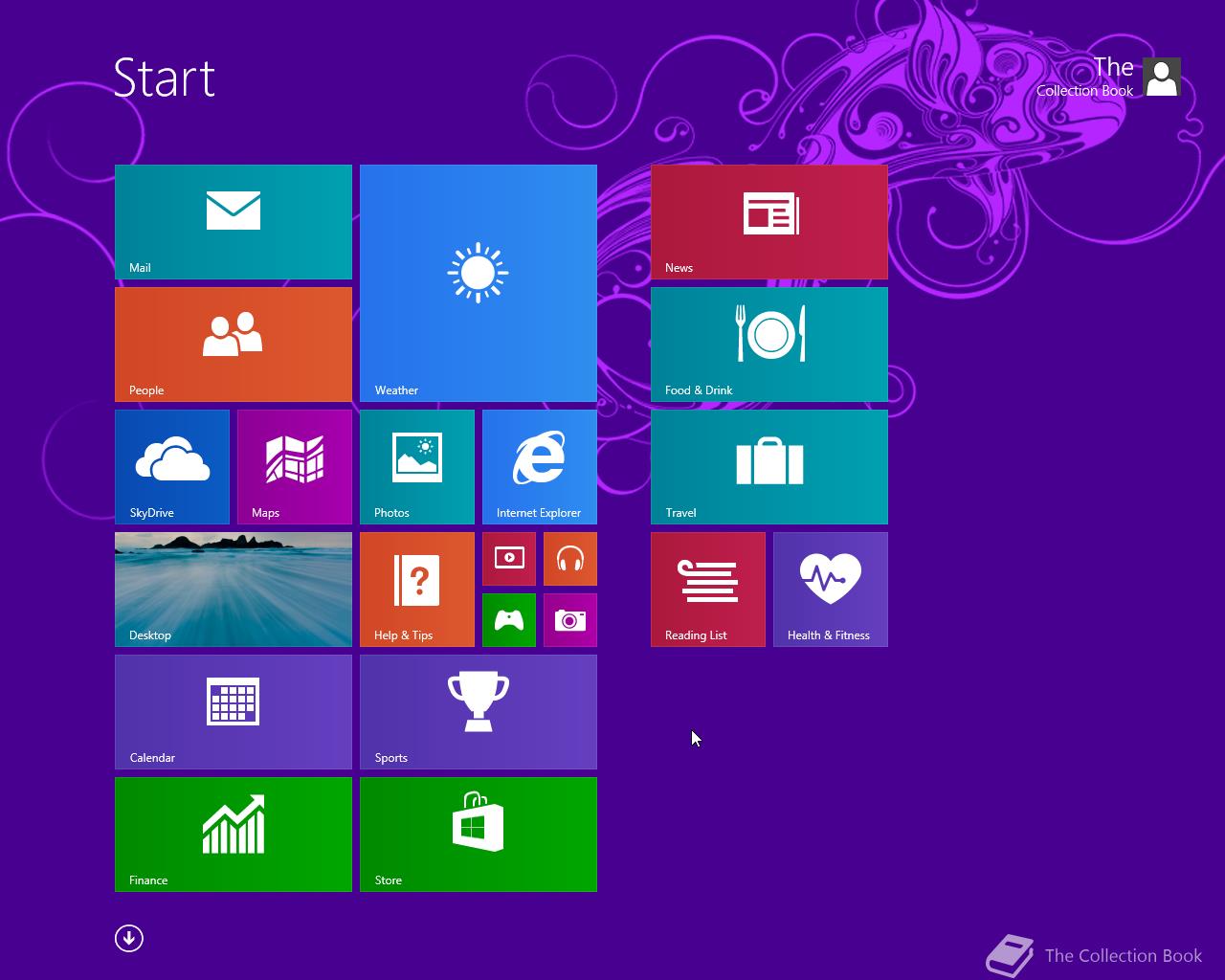Open the small Video tile
The height and width of the screenshot is (980, 1225).
click(509, 559)
